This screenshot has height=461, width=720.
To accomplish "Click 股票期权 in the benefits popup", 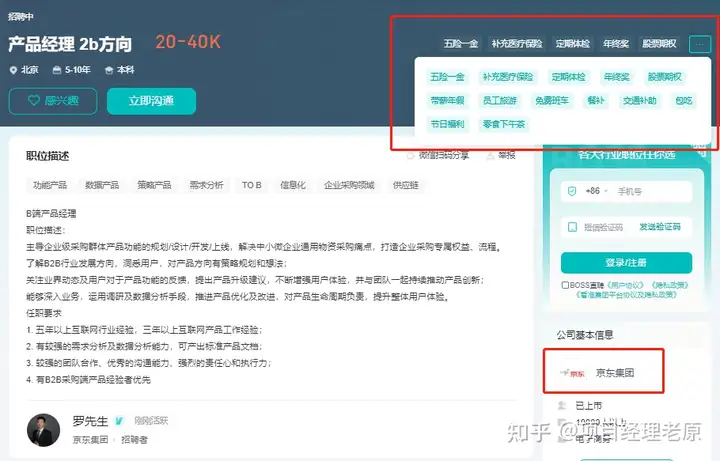I will click(664, 77).
